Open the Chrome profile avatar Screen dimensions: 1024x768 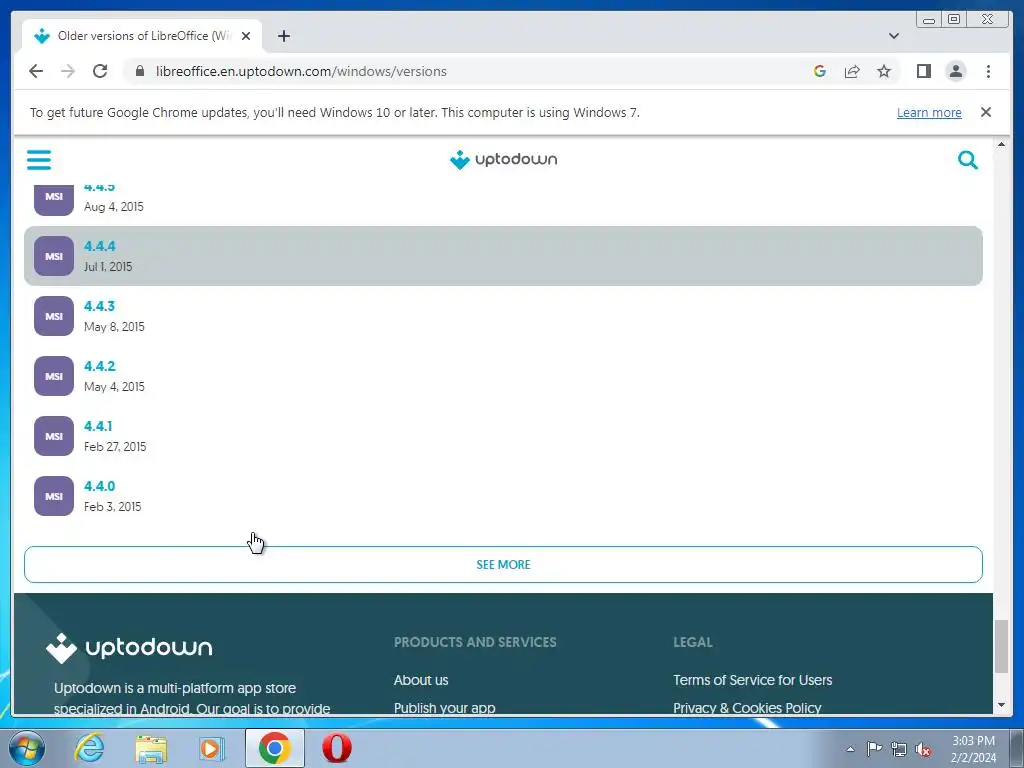click(955, 71)
